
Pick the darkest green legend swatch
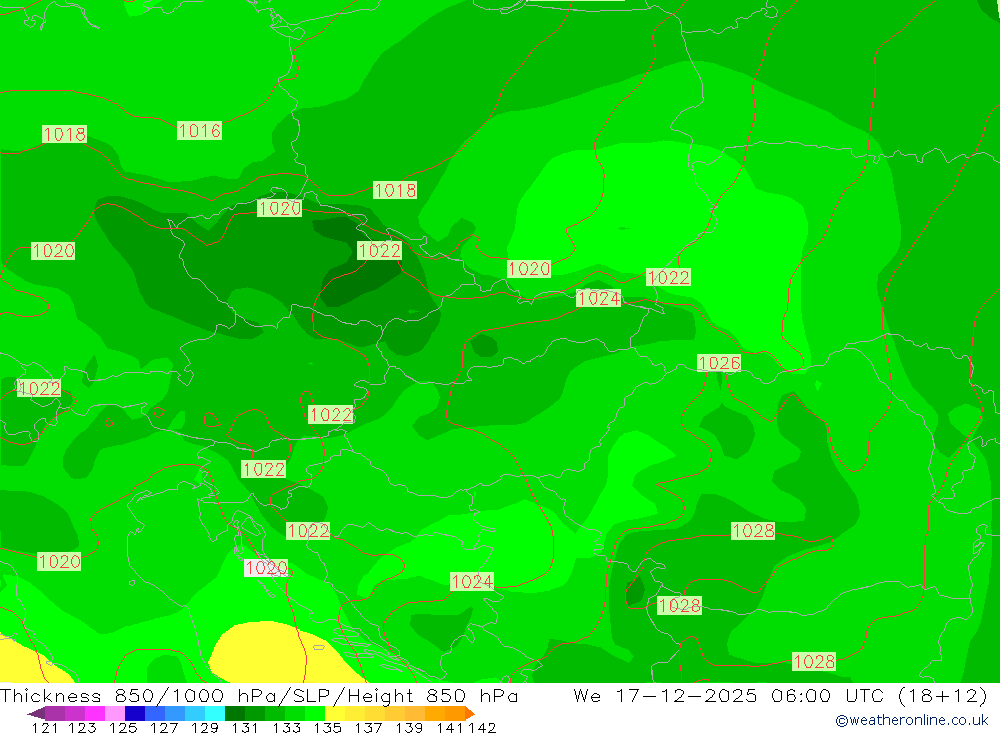coord(235,713)
